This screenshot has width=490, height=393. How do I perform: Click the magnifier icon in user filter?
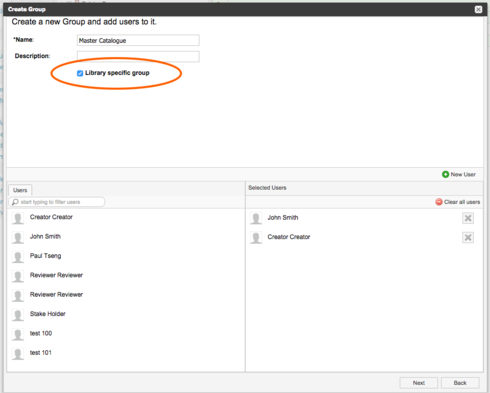click(15, 202)
